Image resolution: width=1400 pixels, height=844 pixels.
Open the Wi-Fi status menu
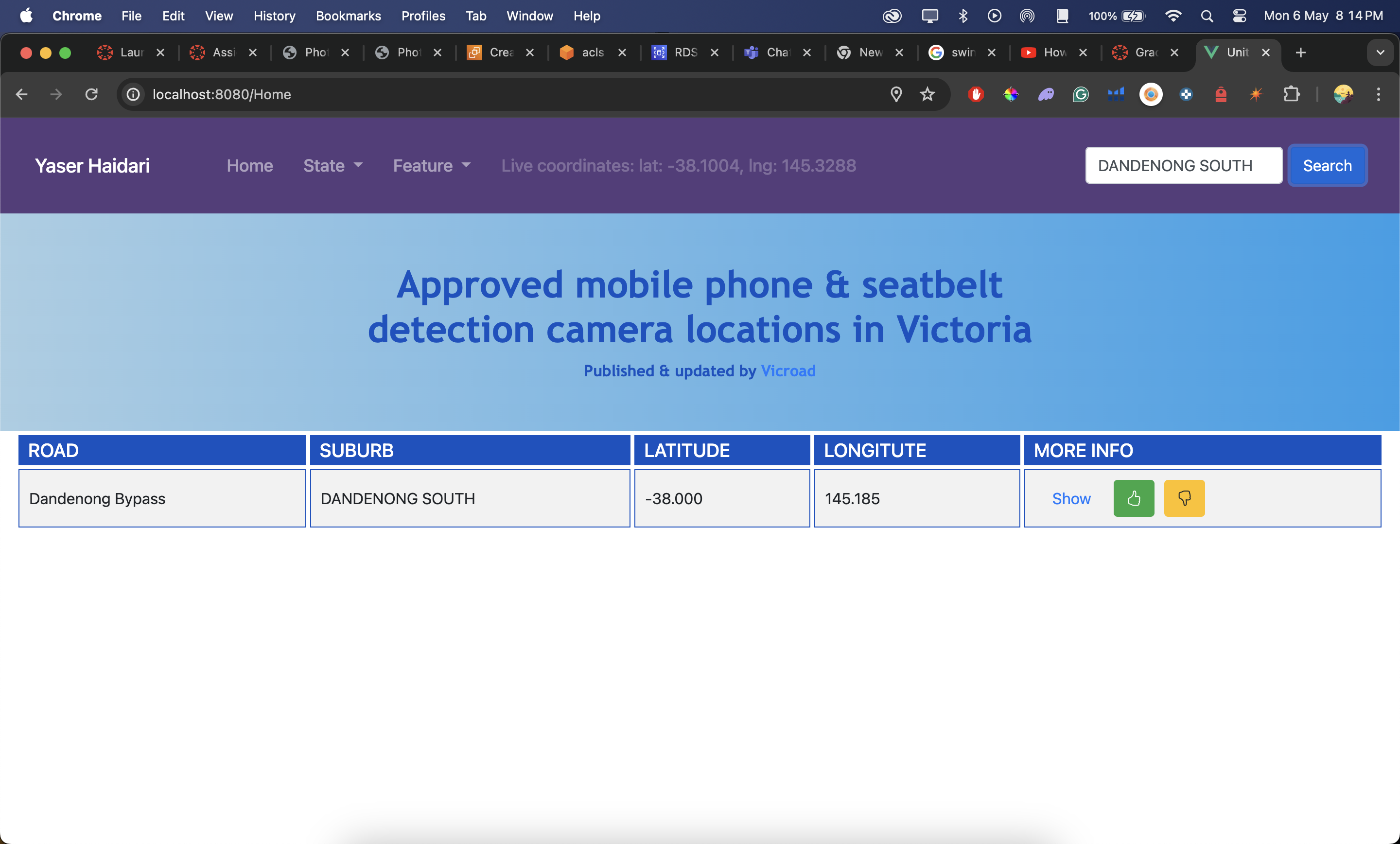pyautogui.click(x=1172, y=16)
